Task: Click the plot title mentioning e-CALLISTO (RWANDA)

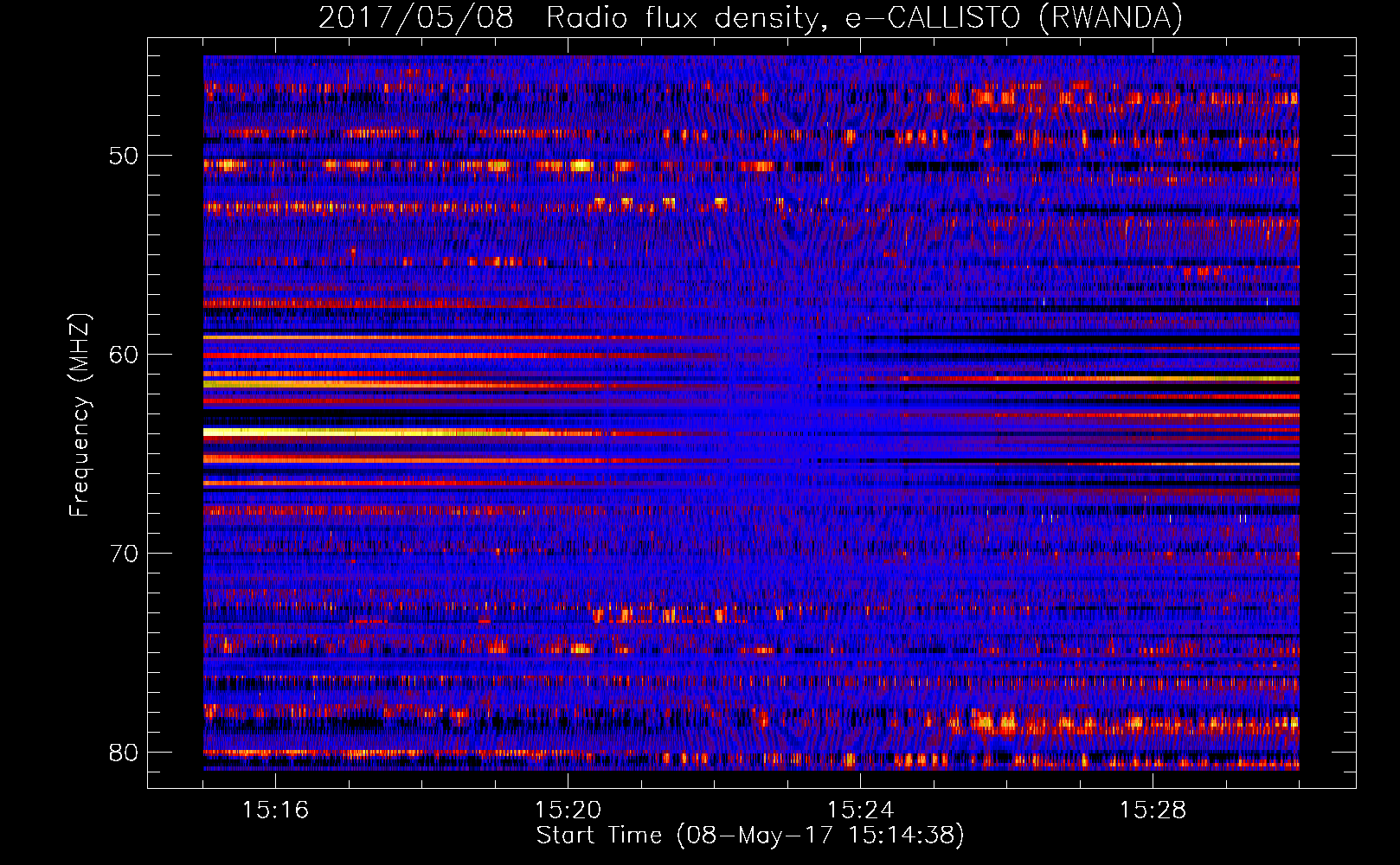Action: point(750,17)
